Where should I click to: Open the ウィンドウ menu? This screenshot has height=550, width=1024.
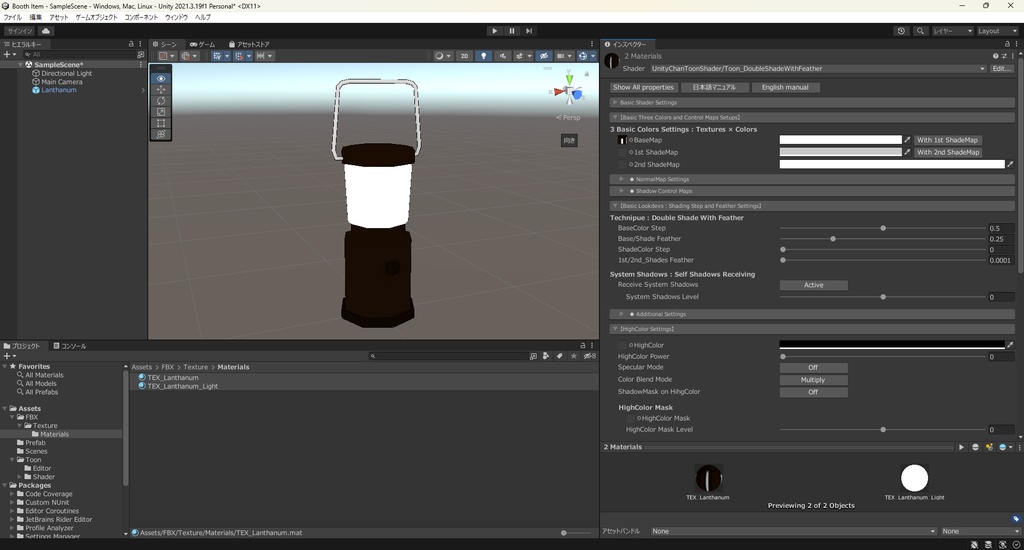175,17
